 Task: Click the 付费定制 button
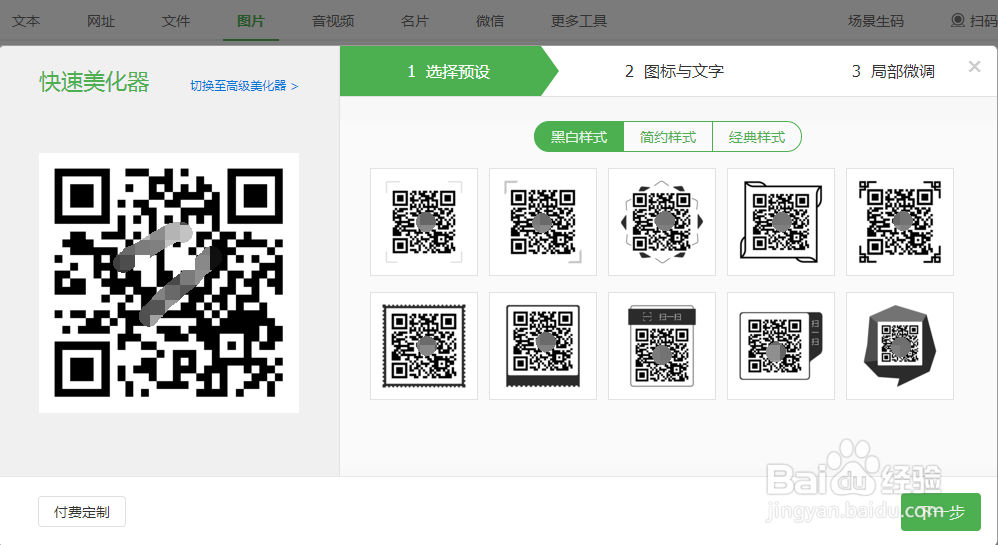pos(82,512)
